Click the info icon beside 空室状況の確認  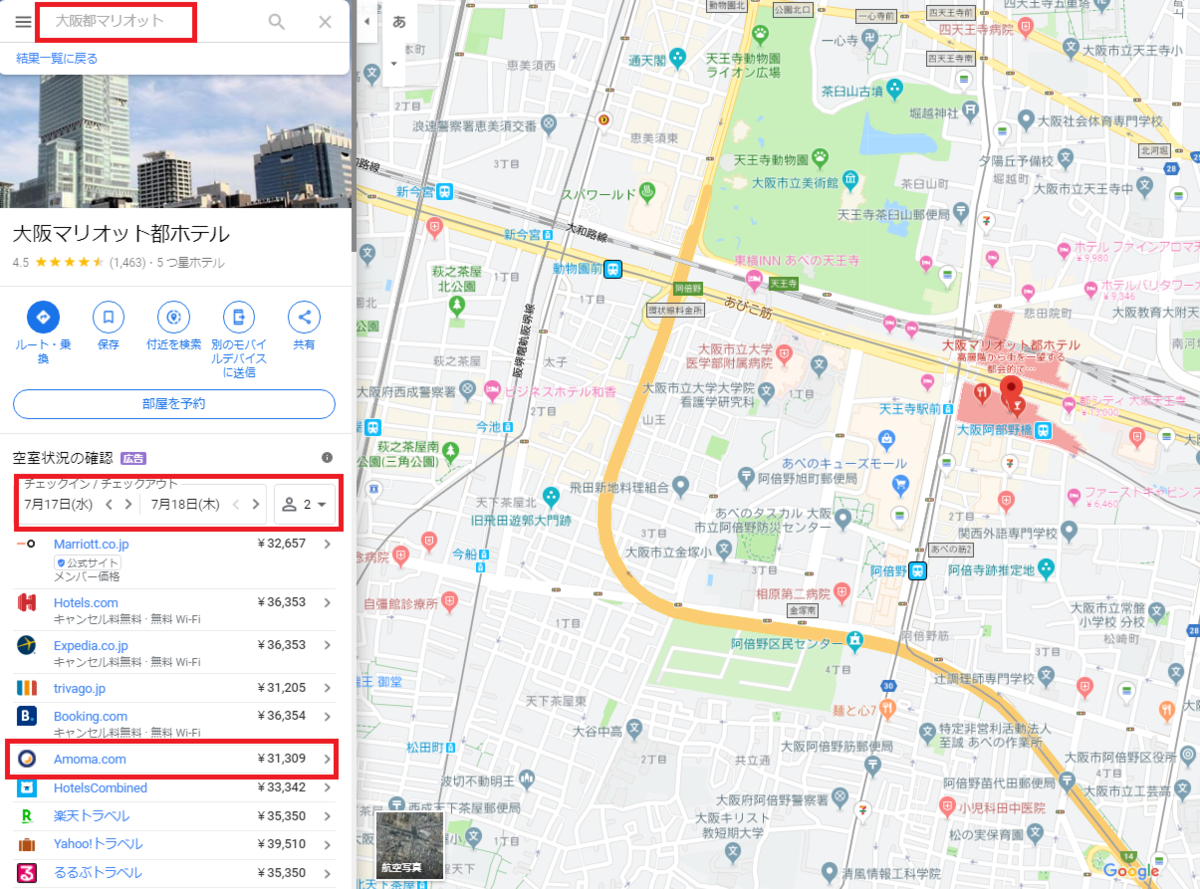tap(327, 457)
